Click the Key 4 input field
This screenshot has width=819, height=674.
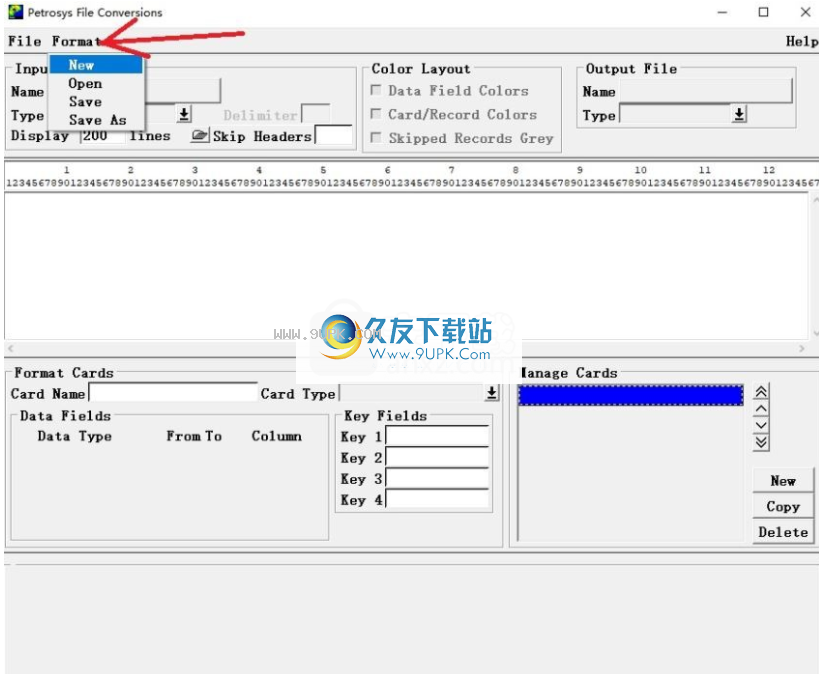click(437, 499)
